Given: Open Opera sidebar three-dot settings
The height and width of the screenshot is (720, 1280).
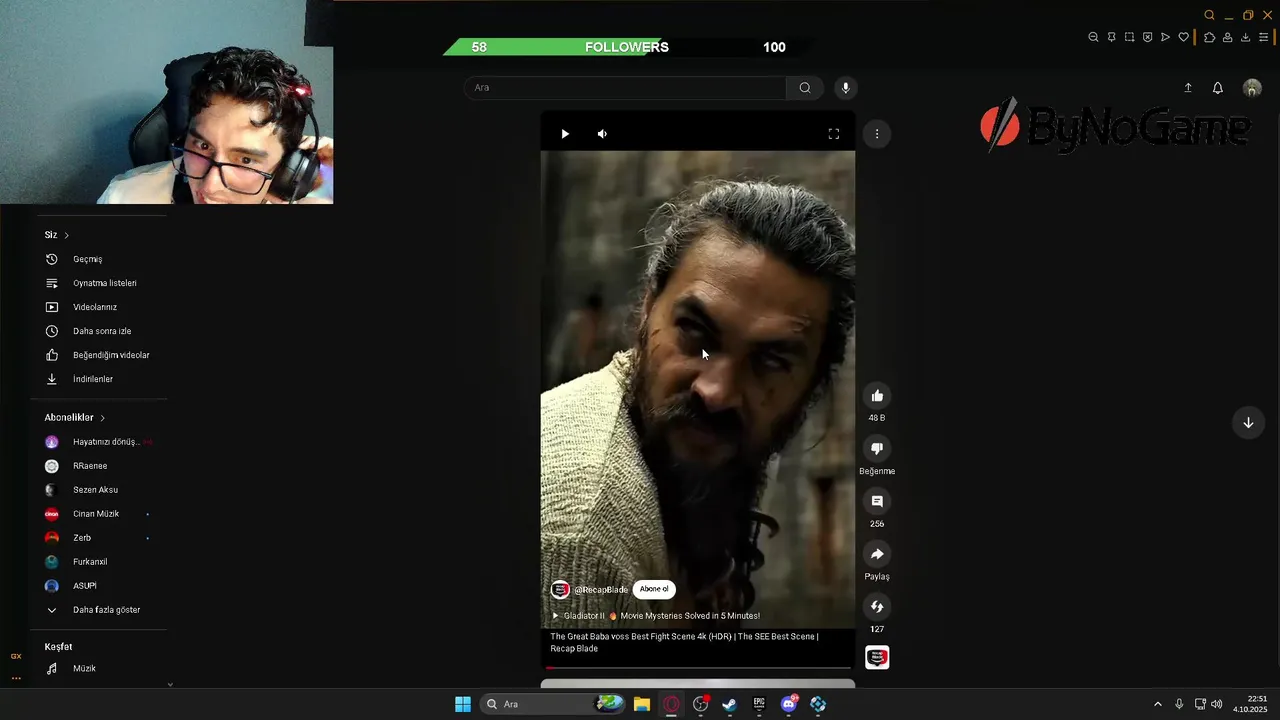Looking at the screenshot, I should (x=16, y=678).
